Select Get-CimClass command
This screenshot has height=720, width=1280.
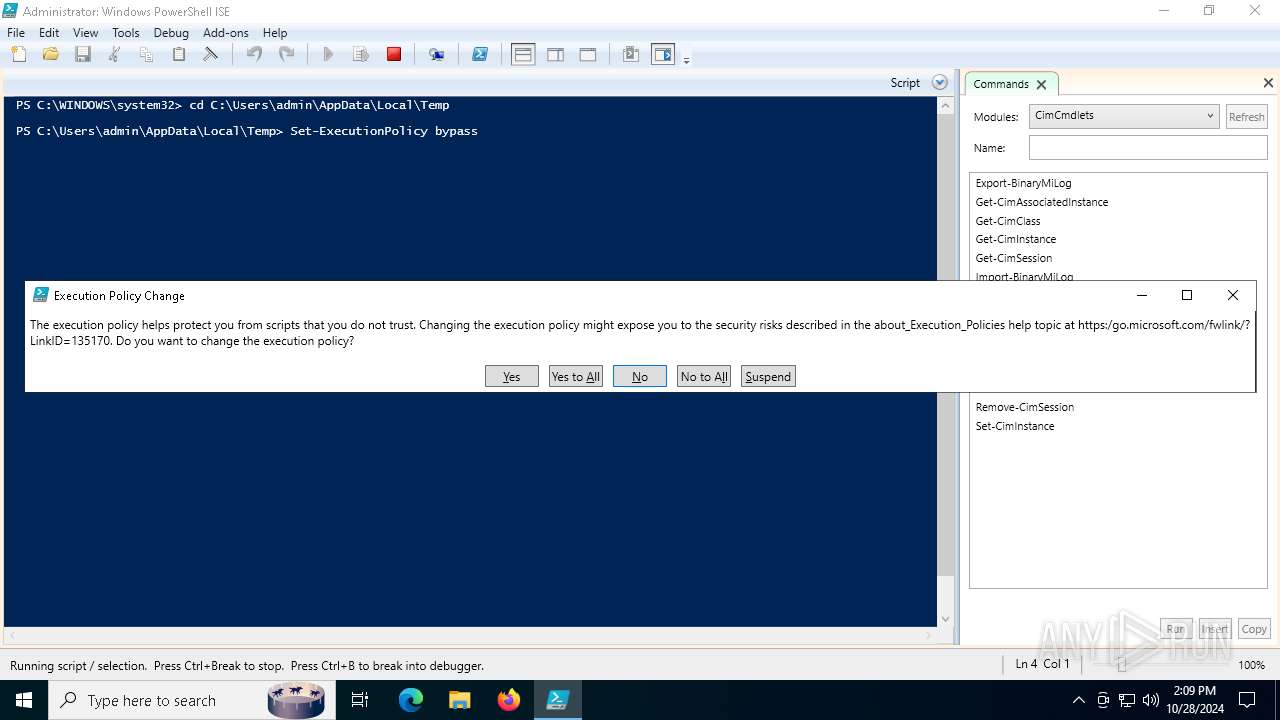1008,221
